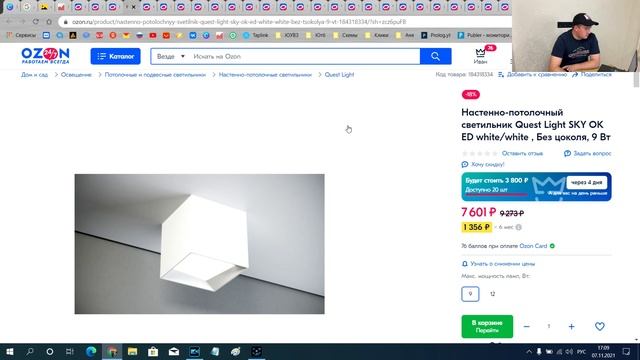Open Windows taskbar search
The height and width of the screenshot is (360, 640).
(x=29, y=351)
